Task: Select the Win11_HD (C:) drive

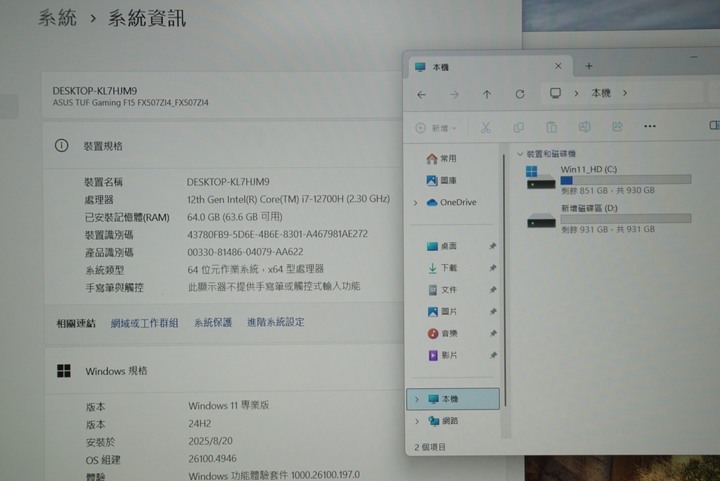Action: 608,180
